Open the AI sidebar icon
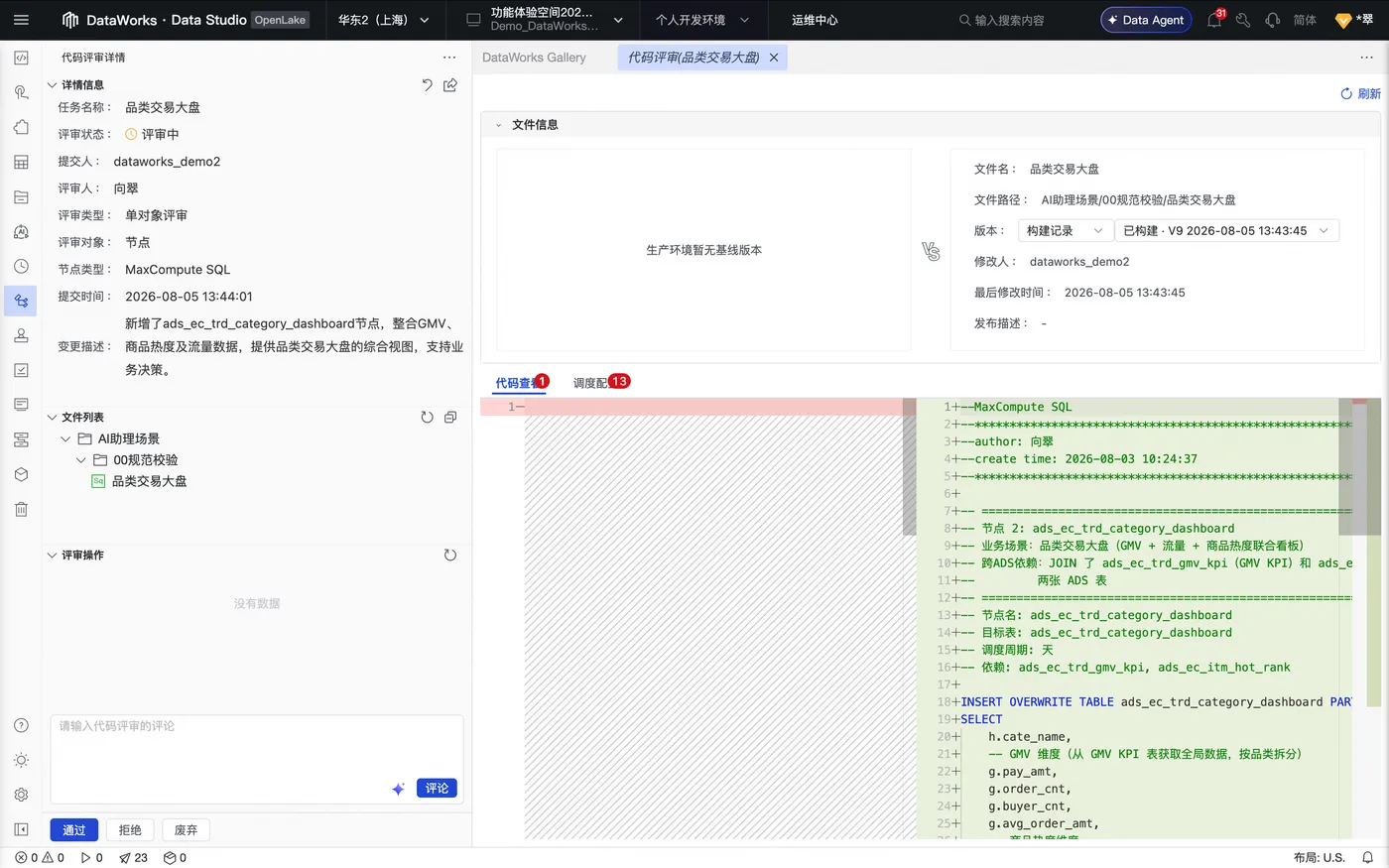The height and width of the screenshot is (868, 1389). pos(21,231)
